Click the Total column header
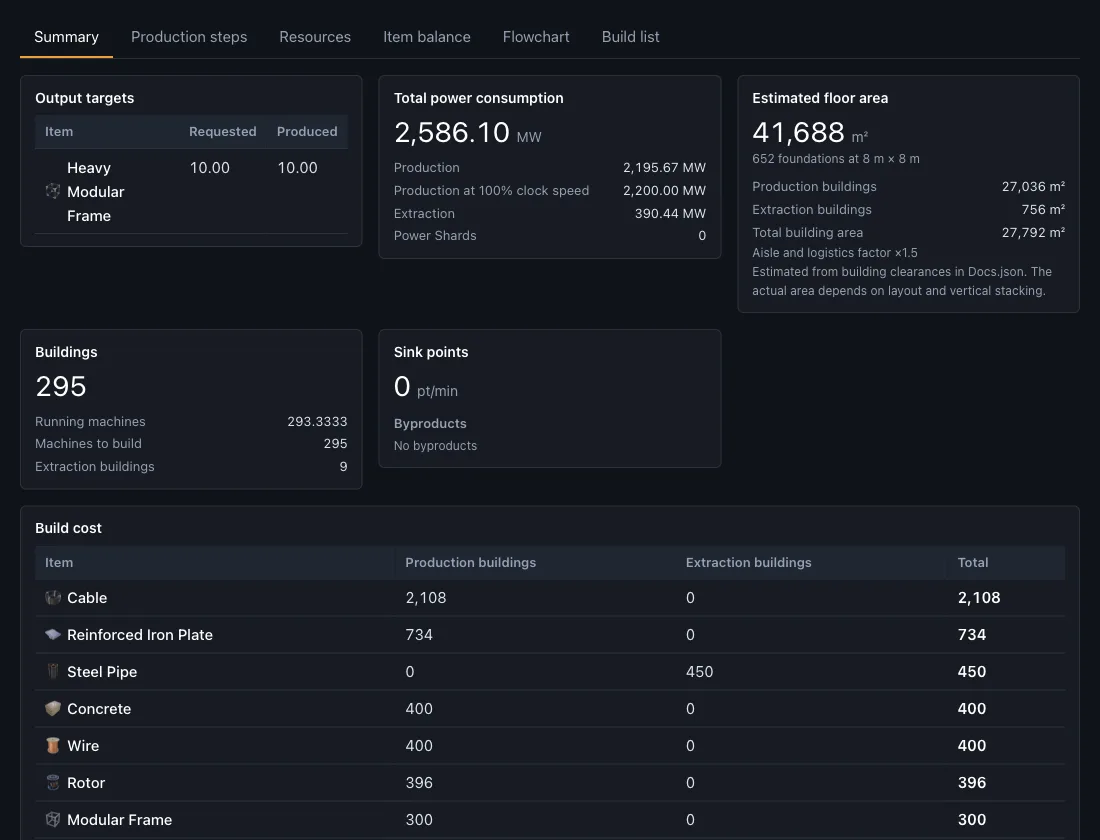Viewport: 1100px width, 840px height. point(973,563)
